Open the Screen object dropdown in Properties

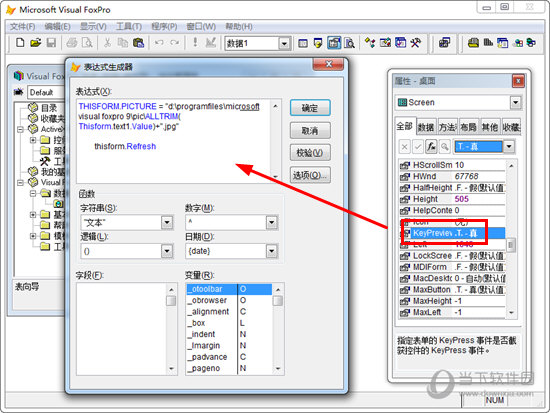[515, 102]
